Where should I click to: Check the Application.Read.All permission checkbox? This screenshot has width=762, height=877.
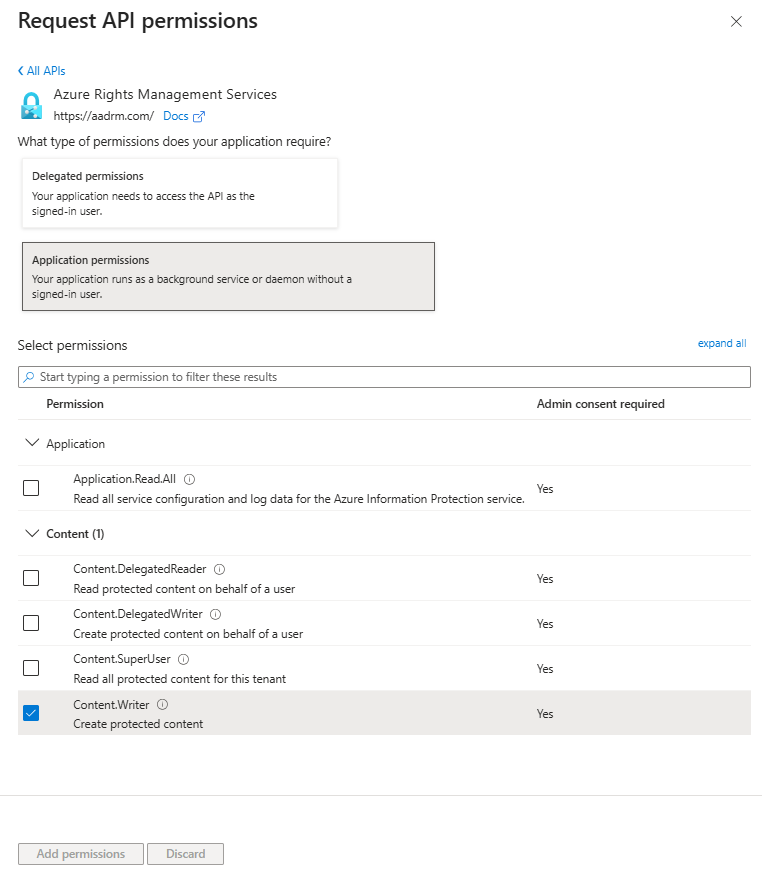tap(31, 488)
